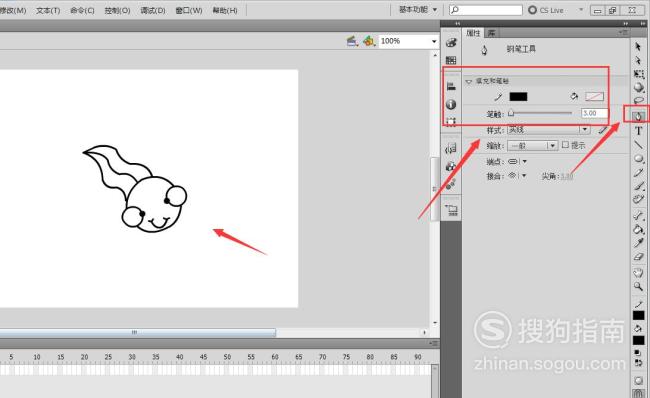Open the stage zoom 100% dropdown
This screenshot has width=650, height=398.
[x=434, y=41]
